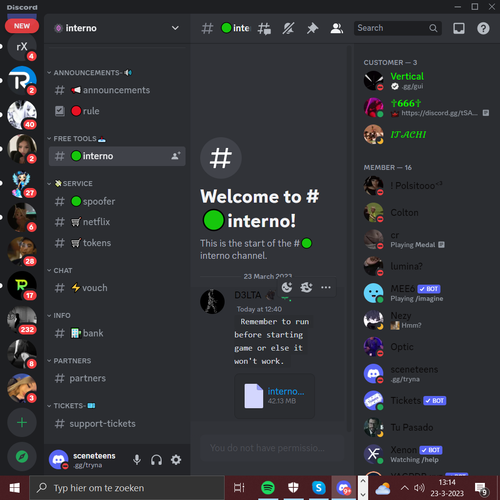Open pinned messages pin icon
Viewport: 500px width, 500px height.
coord(312,29)
